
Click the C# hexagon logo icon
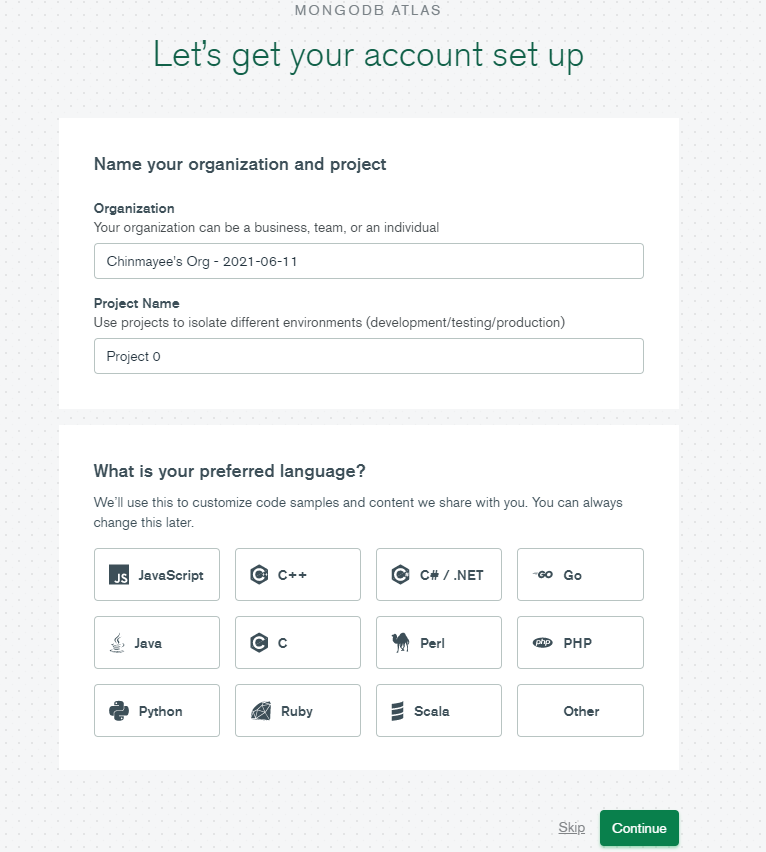point(400,574)
